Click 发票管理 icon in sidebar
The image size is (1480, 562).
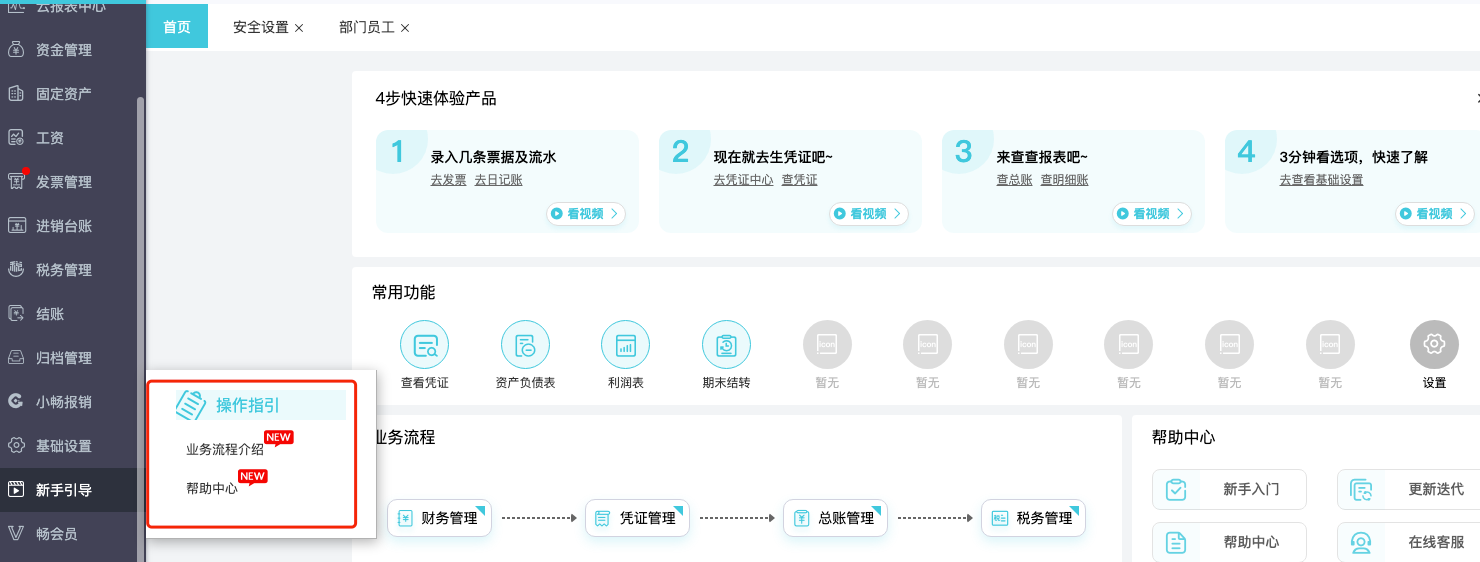pyautogui.click(x=17, y=181)
